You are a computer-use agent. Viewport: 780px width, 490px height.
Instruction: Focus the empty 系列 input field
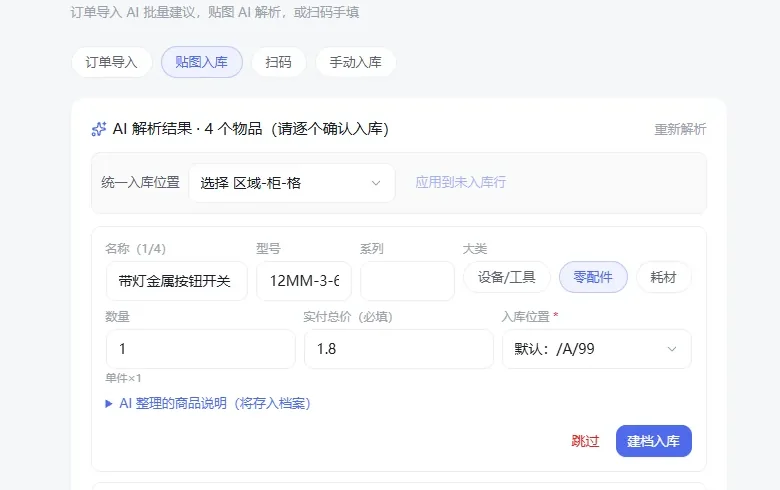[407, 281]
